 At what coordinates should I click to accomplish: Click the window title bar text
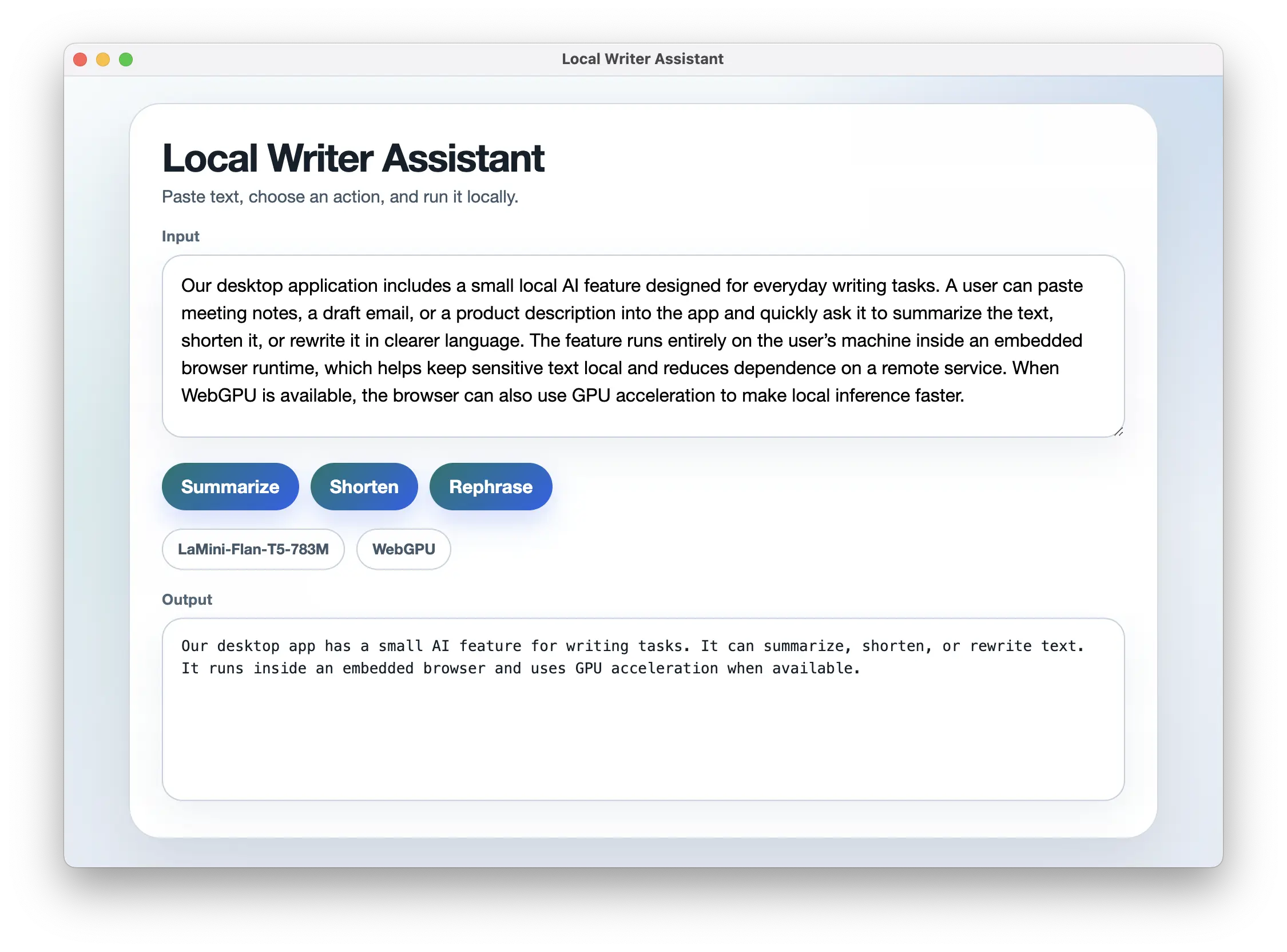[x=643, y=58]
